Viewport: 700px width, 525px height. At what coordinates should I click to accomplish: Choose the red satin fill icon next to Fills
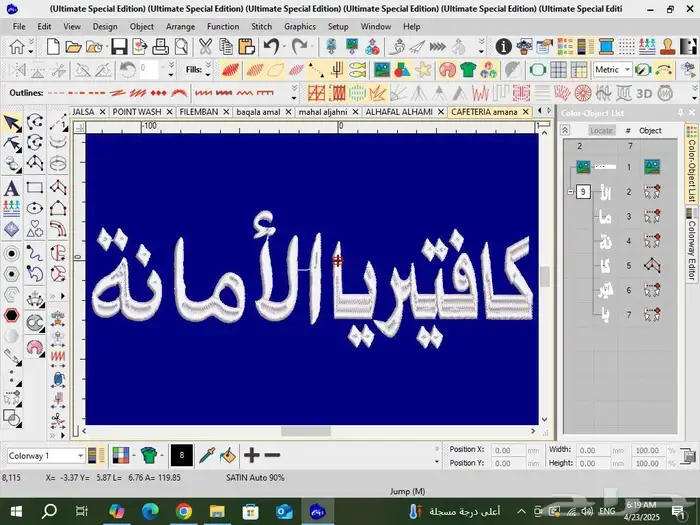[230, 70]
